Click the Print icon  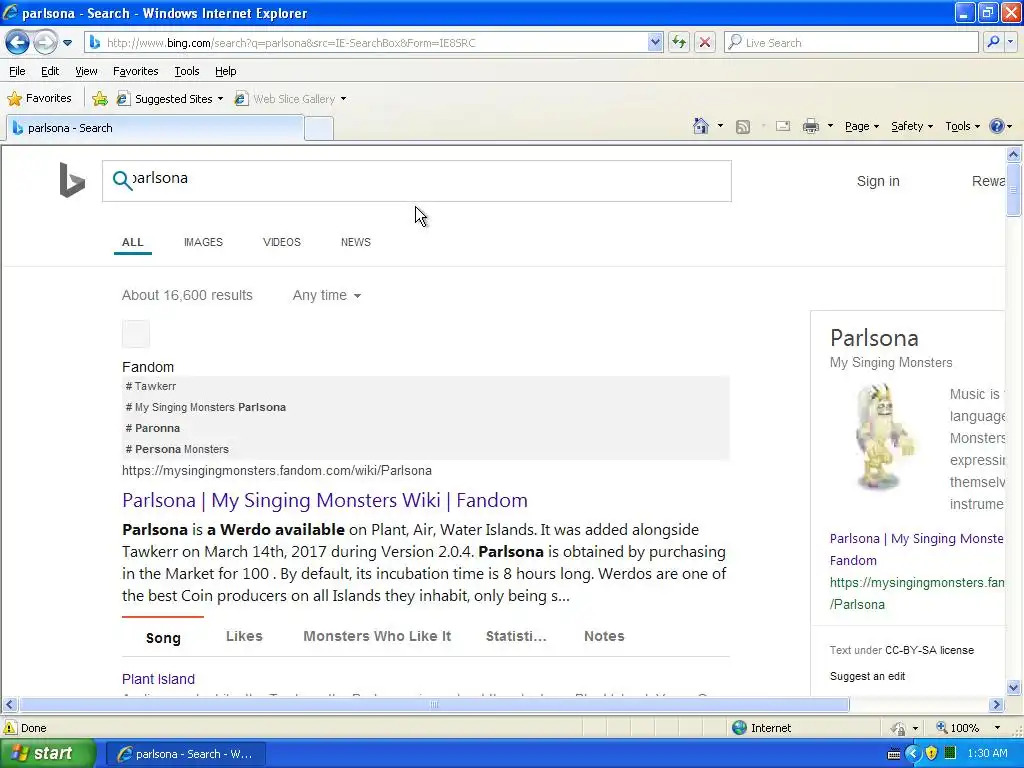[810, 126]
